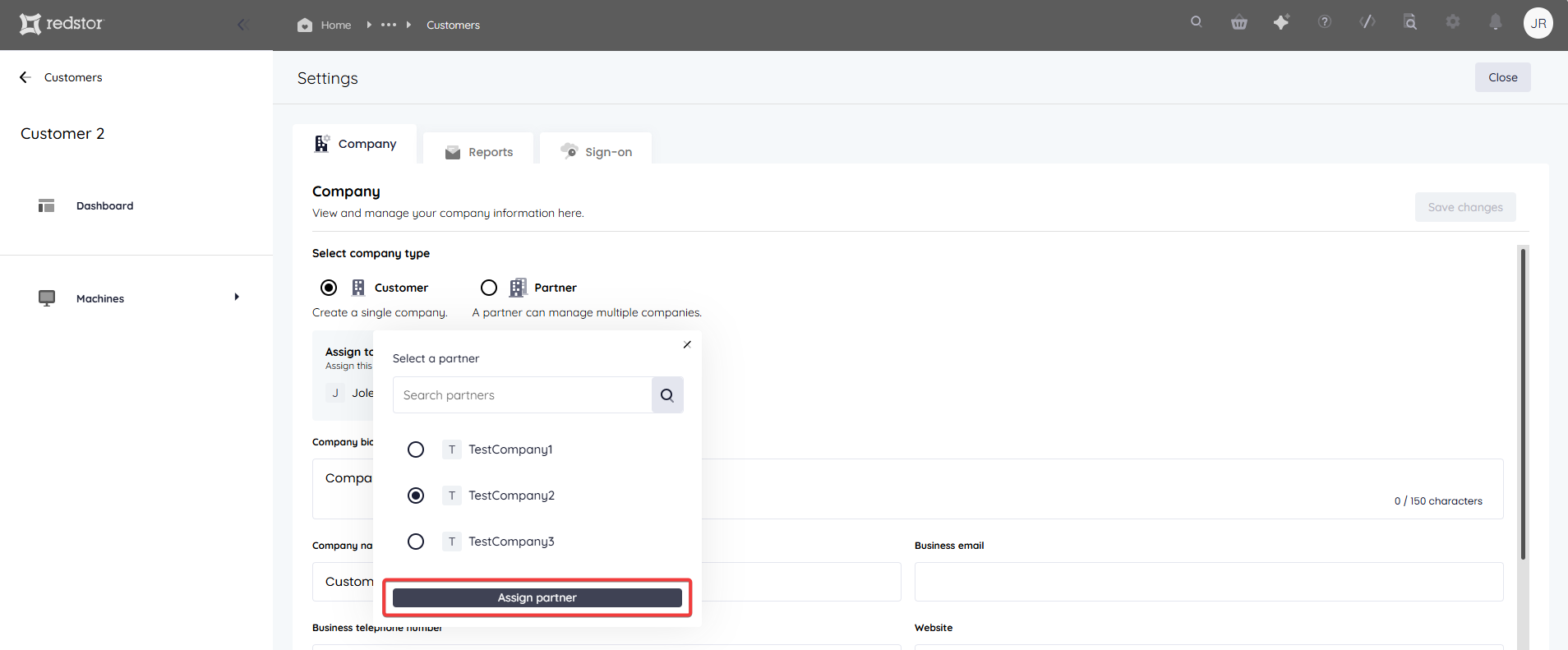Screen dimensions: 1568x650
Task: Expand the Machines submenu arrow
Action: [x=237, y=297]
